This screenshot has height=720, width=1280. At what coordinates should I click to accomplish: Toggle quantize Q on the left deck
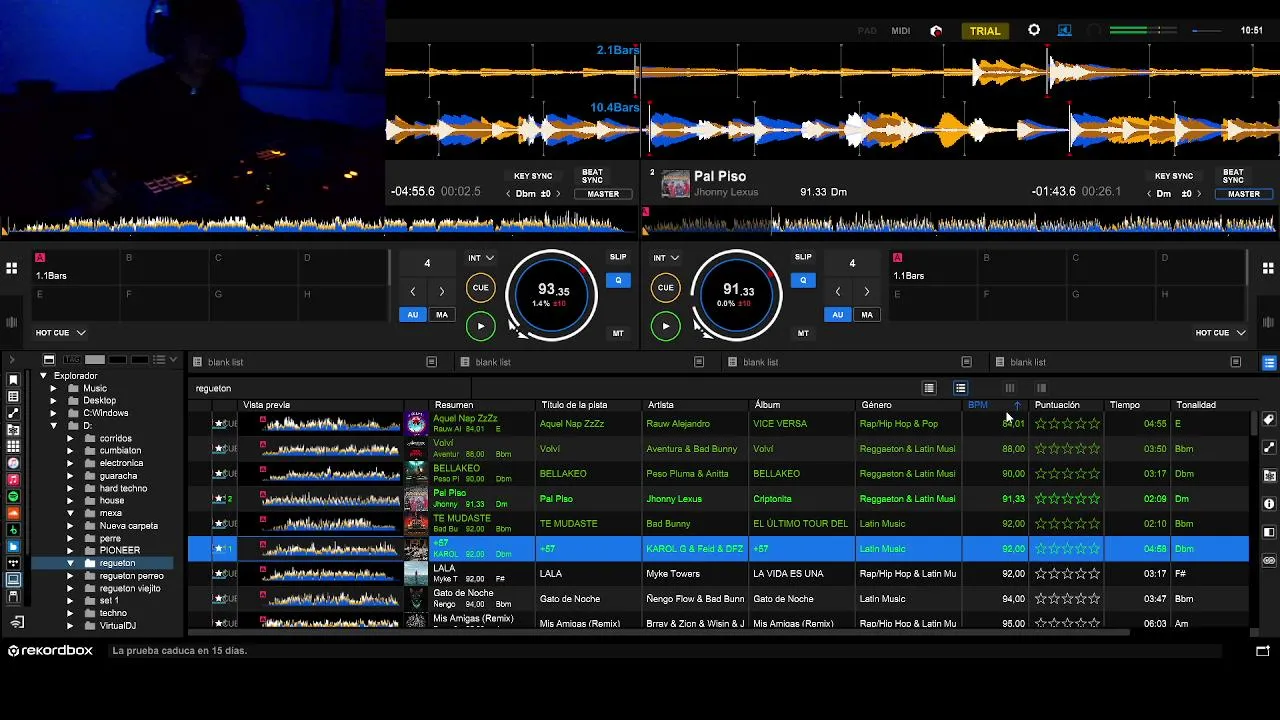tap(618, 281)
